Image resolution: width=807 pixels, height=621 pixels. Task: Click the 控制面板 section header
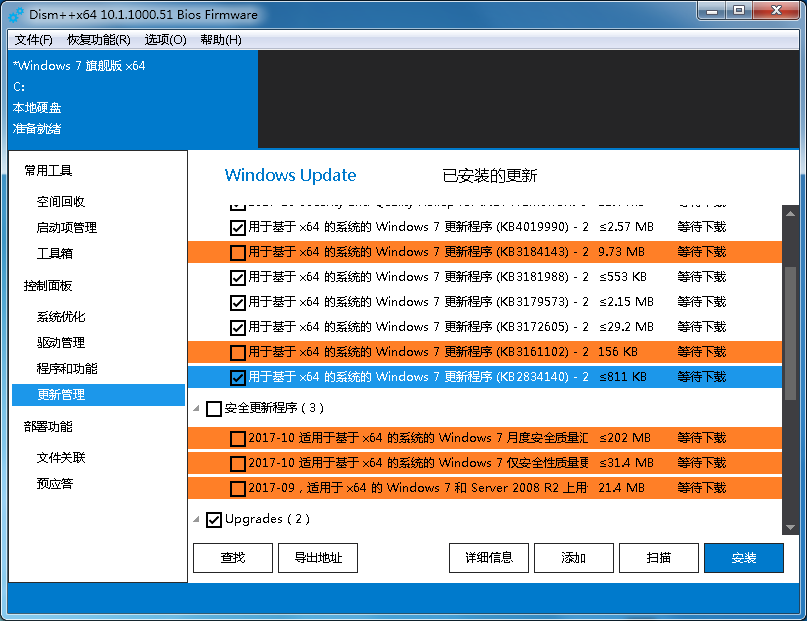(x=48, y=286)
